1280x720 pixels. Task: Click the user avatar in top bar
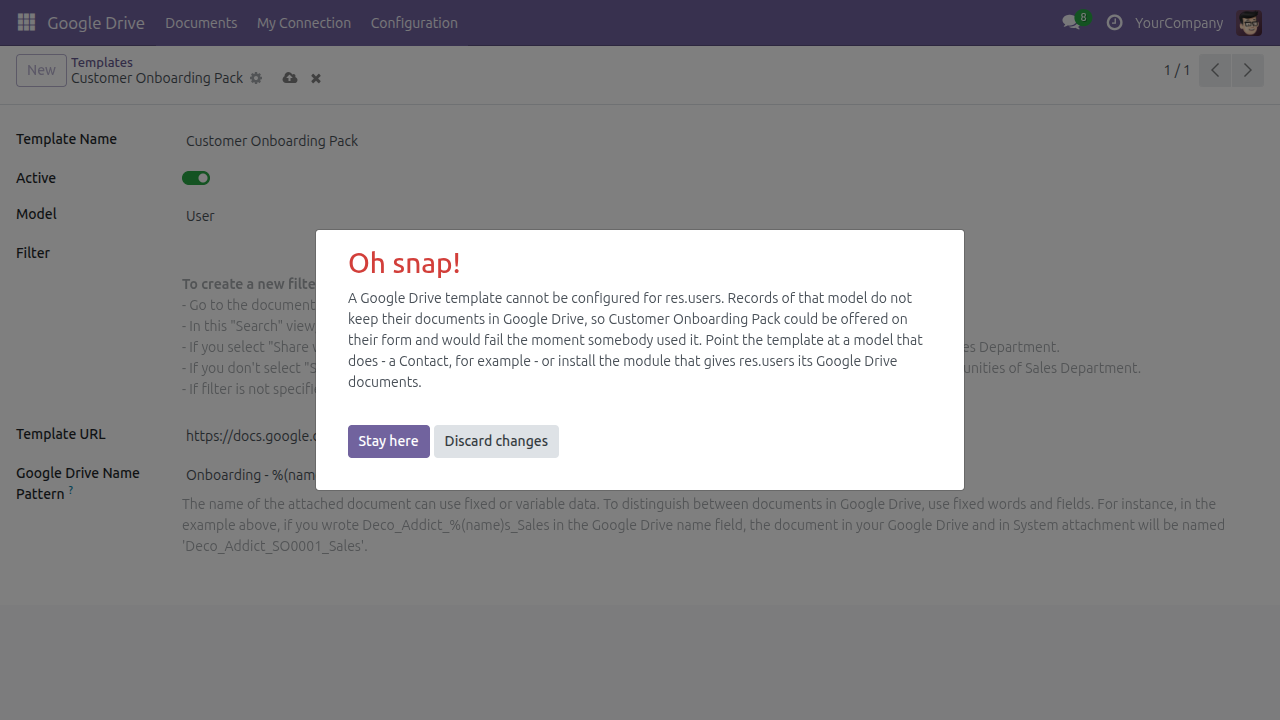[1248, 22]
